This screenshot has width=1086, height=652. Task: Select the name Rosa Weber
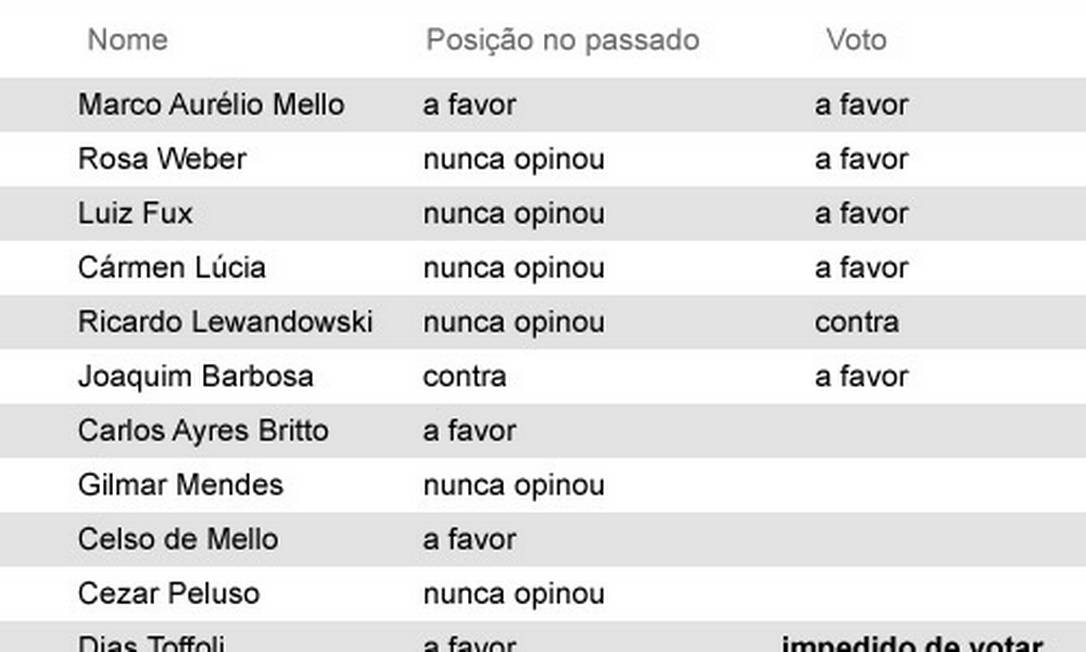pyautogui.click(x=162, y=159)
